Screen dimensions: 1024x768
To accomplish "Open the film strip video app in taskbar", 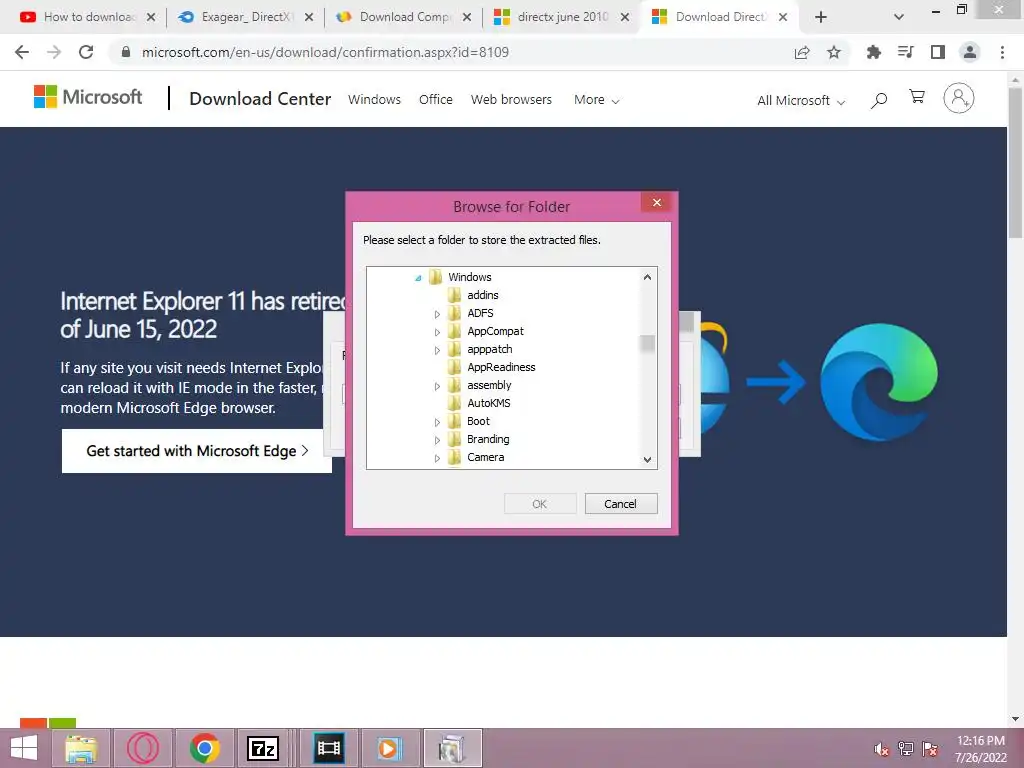I will click(x=328, y=748).
